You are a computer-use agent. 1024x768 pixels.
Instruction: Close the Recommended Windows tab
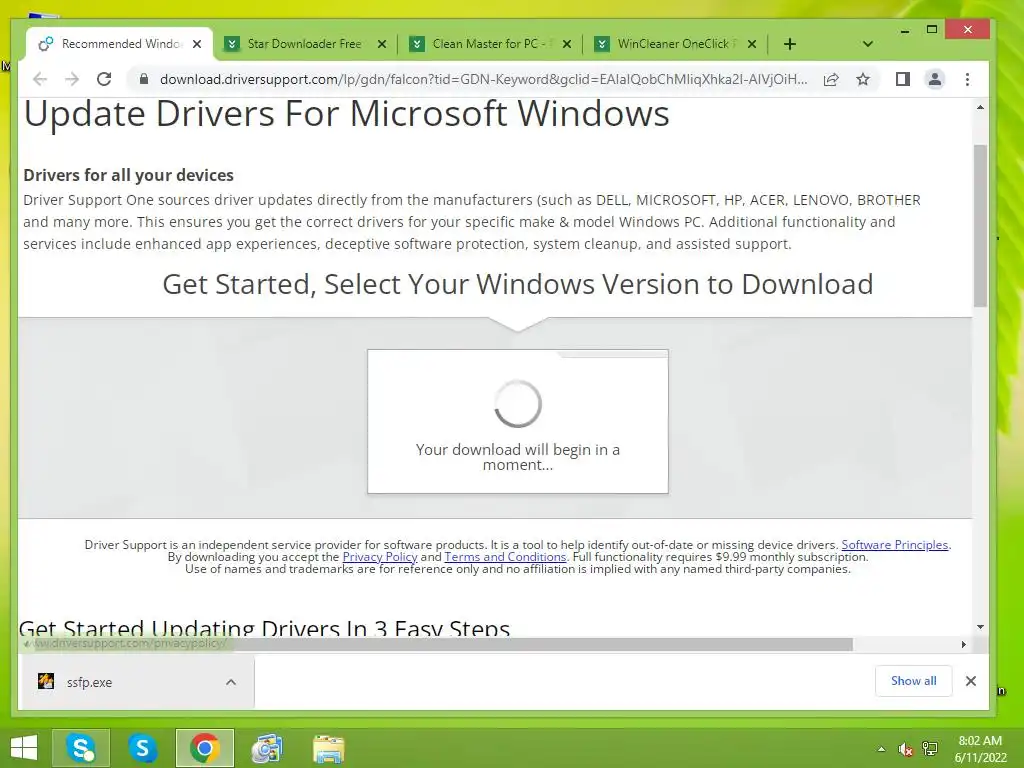(197, 44)
